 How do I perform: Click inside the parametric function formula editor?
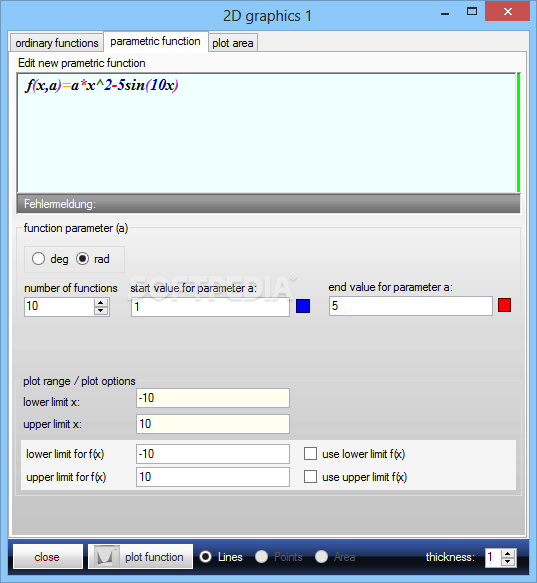[267, 133]
